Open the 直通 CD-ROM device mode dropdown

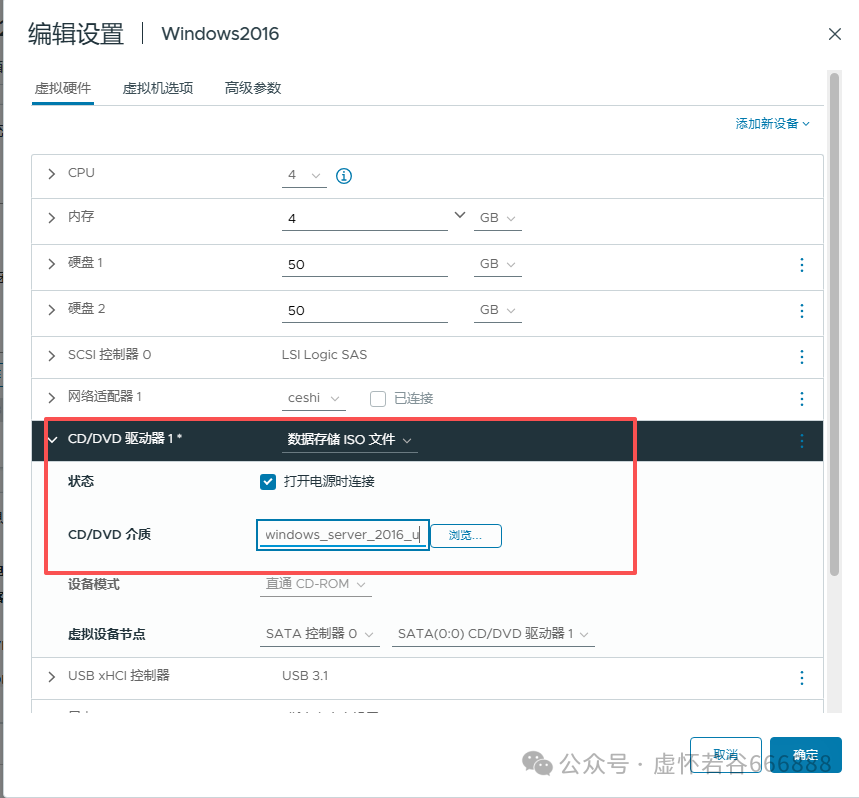tap(316, 584)
